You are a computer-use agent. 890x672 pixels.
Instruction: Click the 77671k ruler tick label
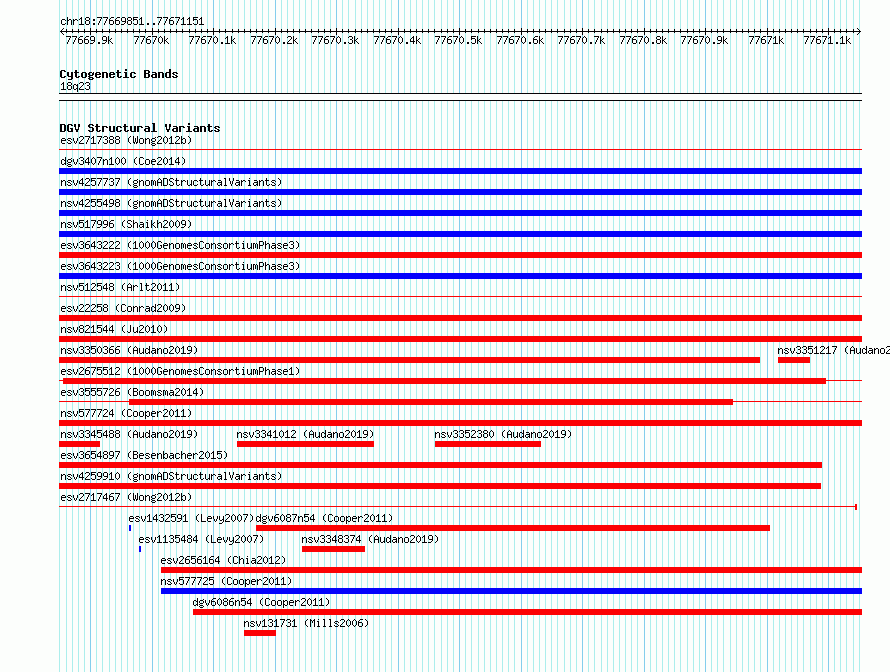(x=766, y=40)
